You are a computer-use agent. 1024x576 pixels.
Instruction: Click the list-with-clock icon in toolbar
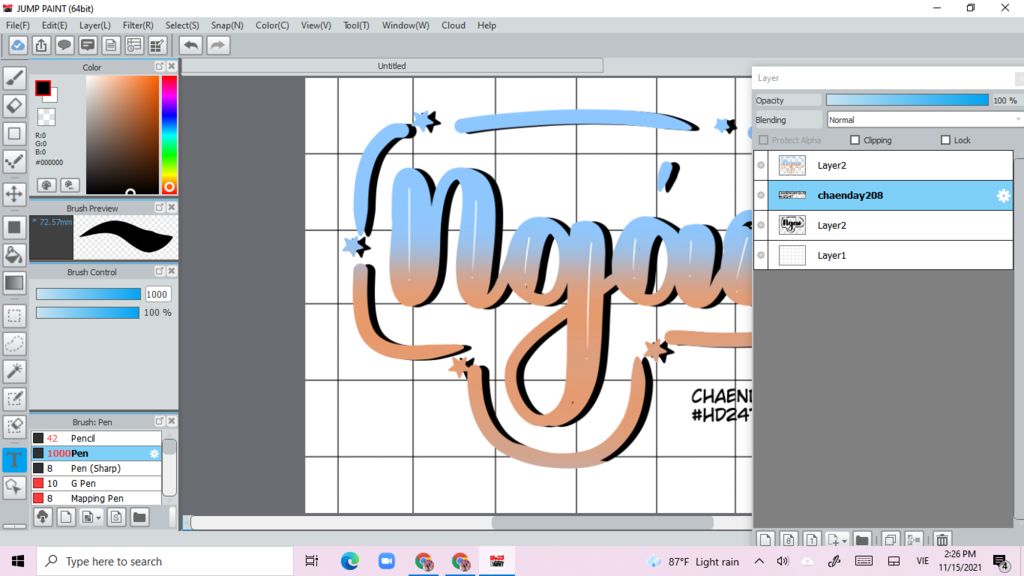(x=134, y=45)
